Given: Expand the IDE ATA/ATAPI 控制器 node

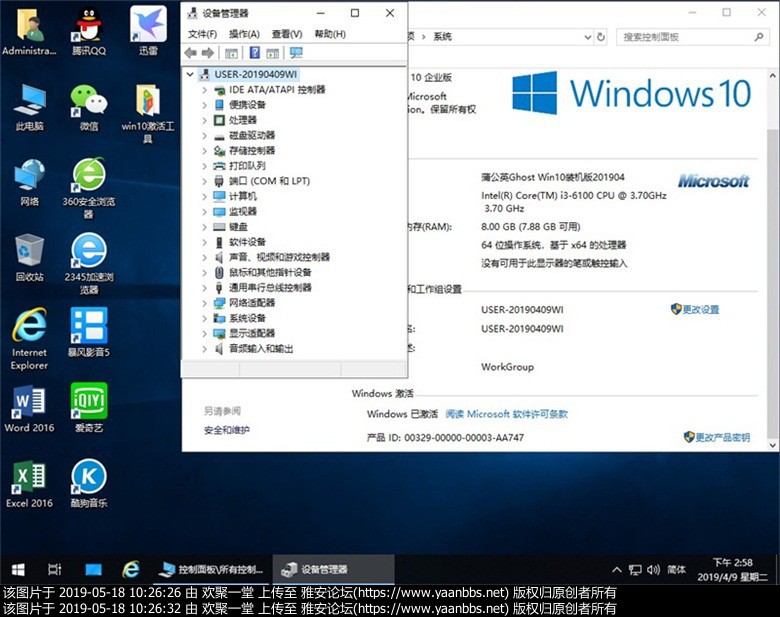Looking at the screenshot, I should tap(204, 90).
